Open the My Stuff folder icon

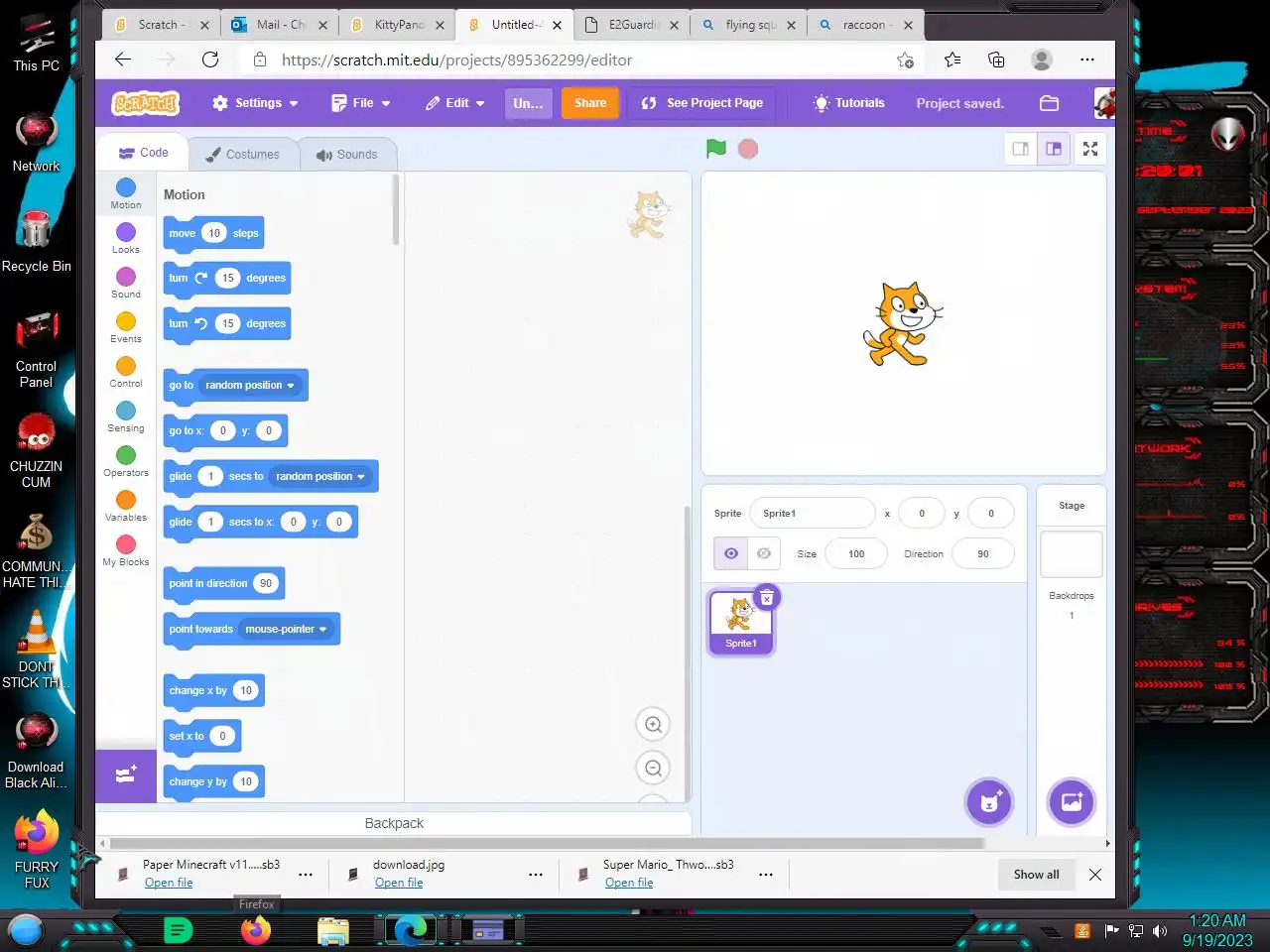coord(1049,103)
